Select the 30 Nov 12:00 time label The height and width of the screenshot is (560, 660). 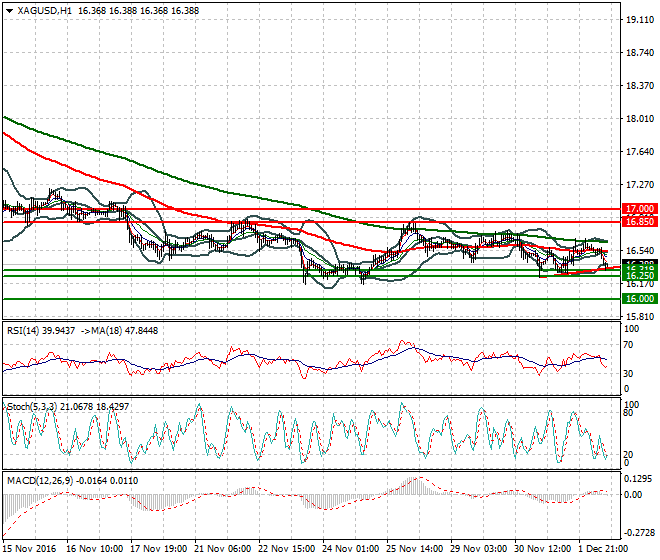point(543,549)
